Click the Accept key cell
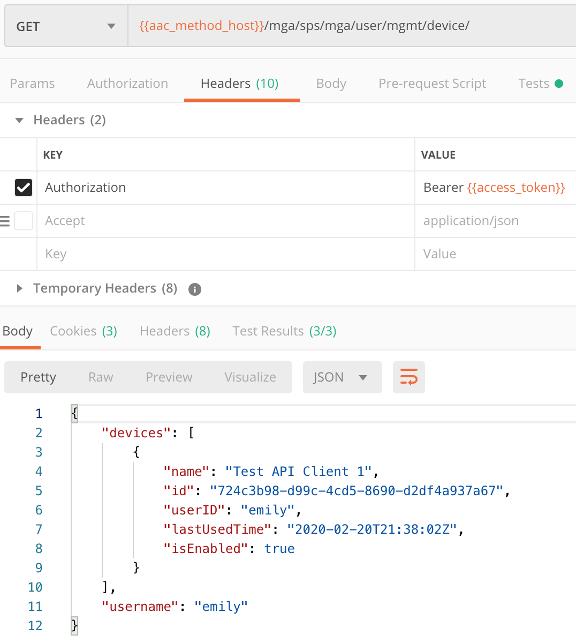576x642 pixels. pos(225,221)
